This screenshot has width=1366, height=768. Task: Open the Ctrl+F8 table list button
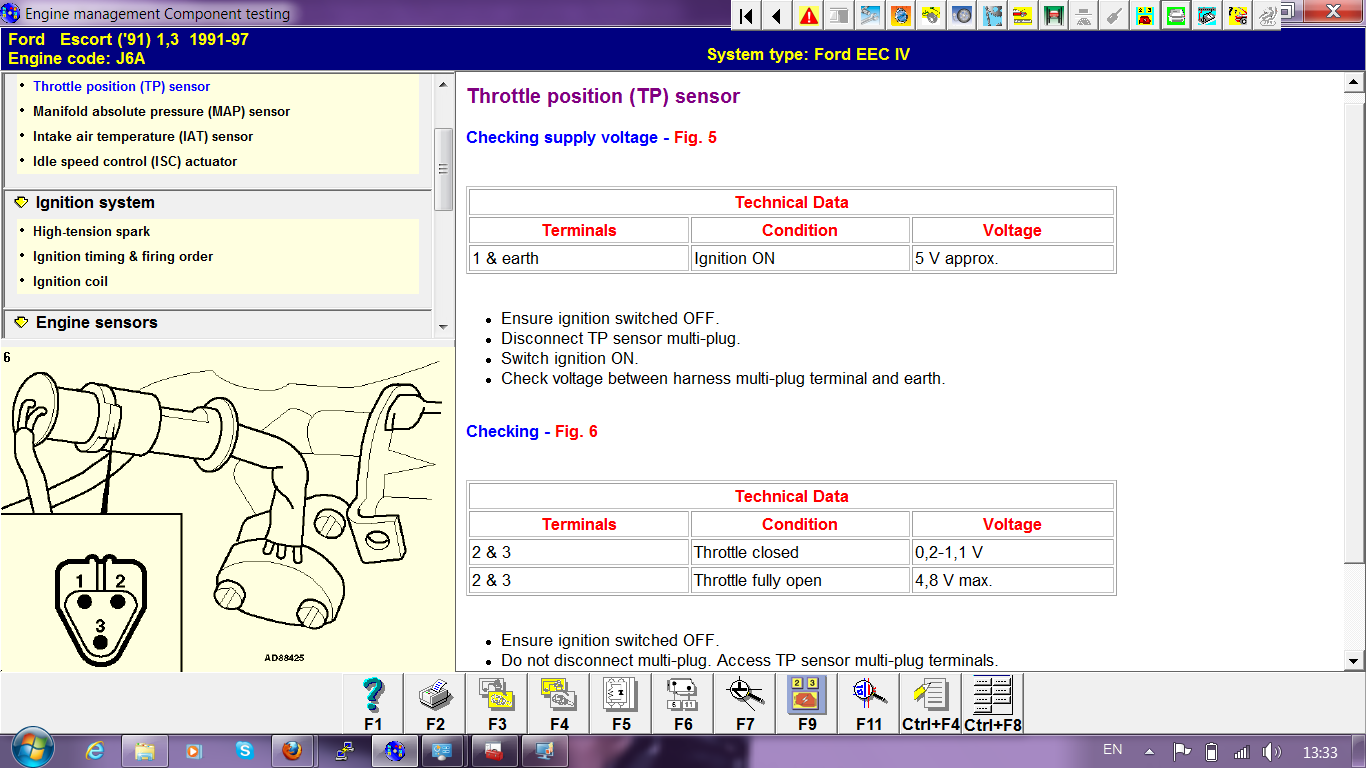(993, 704)
